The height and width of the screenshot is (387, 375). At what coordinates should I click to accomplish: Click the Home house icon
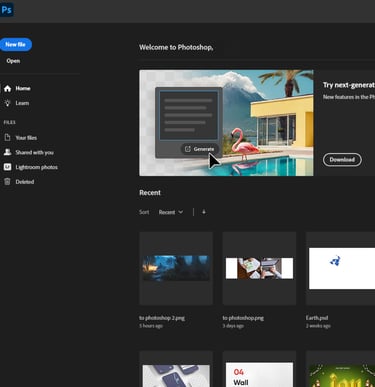pyautogui.click(x=7, y=88)
